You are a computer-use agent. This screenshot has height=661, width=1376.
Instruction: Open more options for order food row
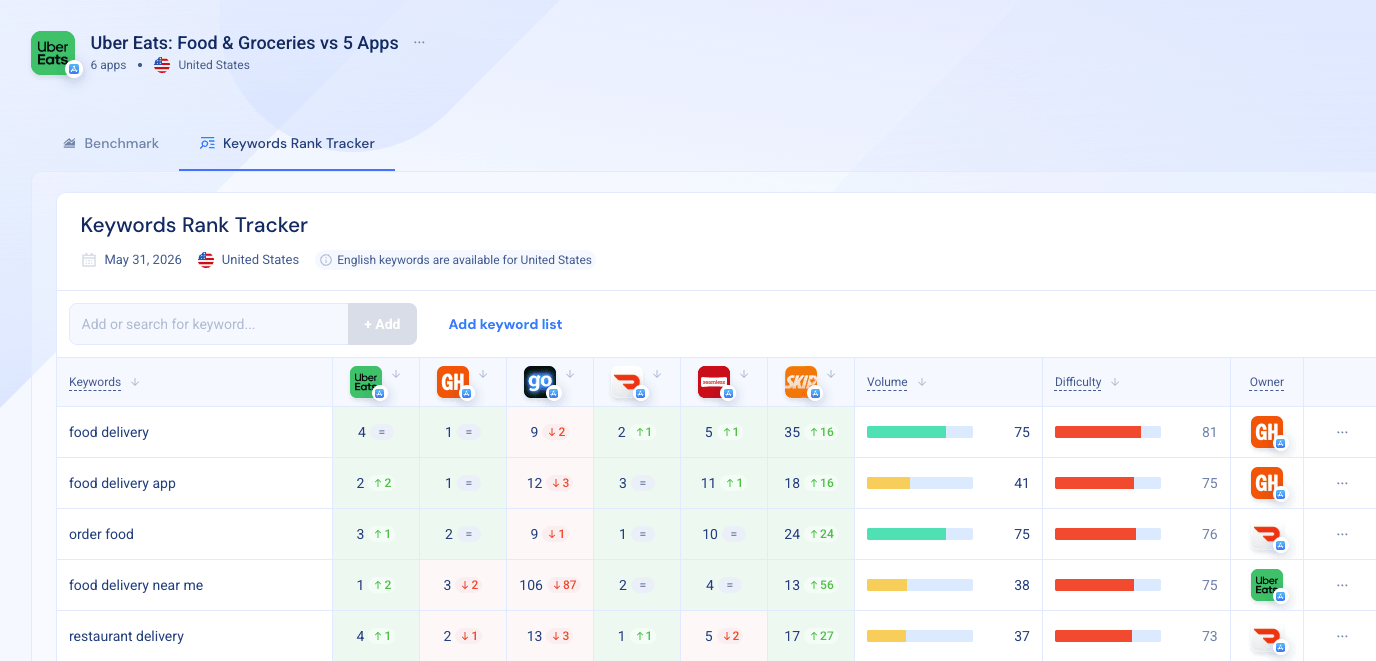pyautogui.click(x=1342, y=534)
